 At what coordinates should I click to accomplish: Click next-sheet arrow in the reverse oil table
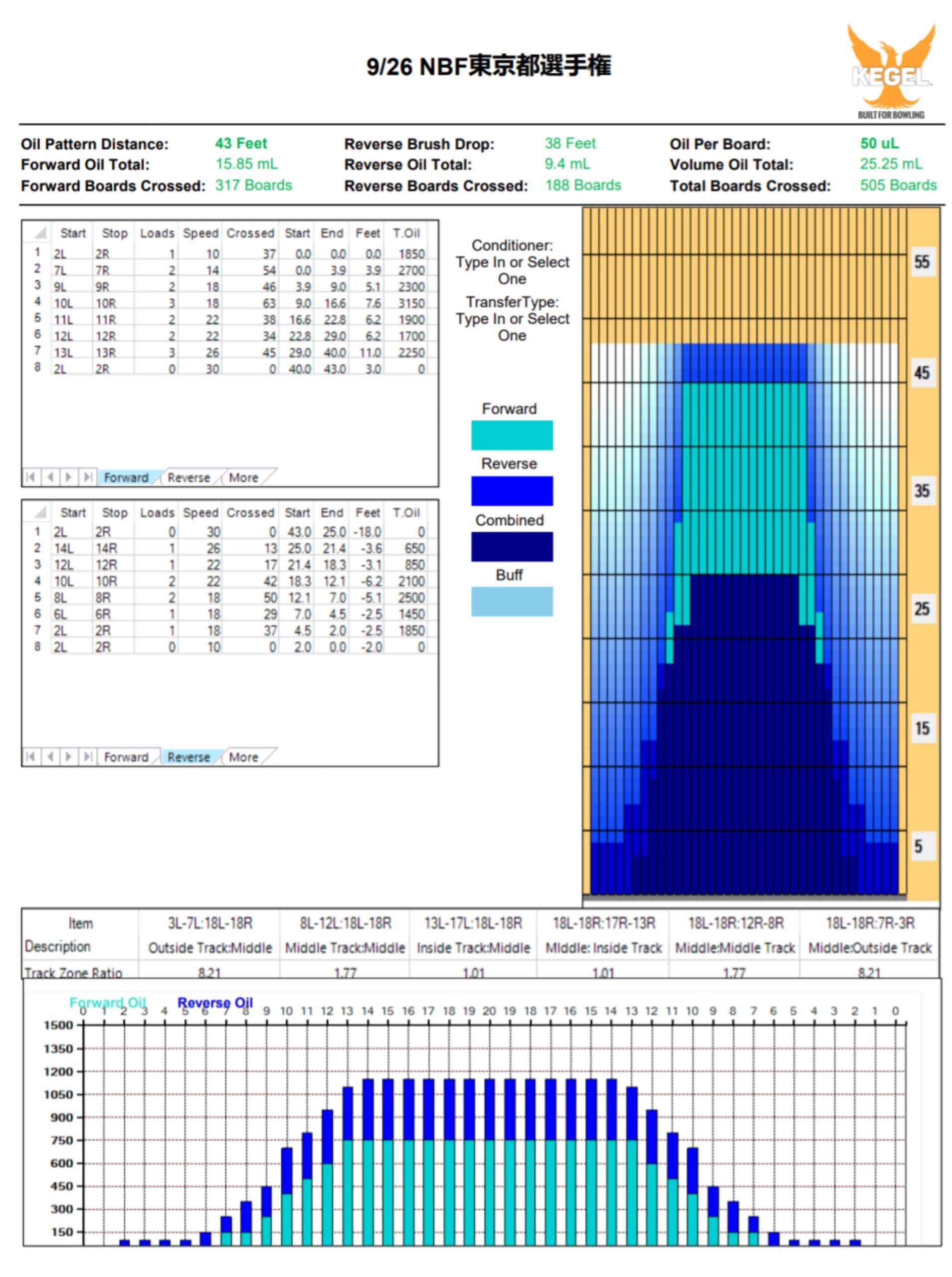pyautogui.click(x=69, y=756)
